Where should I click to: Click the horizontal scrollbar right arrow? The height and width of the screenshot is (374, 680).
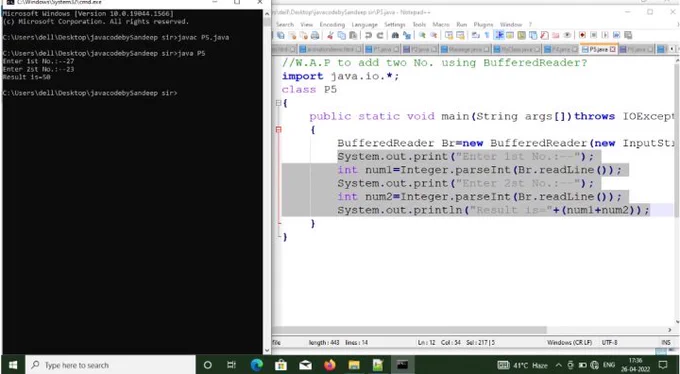point(670,330)
